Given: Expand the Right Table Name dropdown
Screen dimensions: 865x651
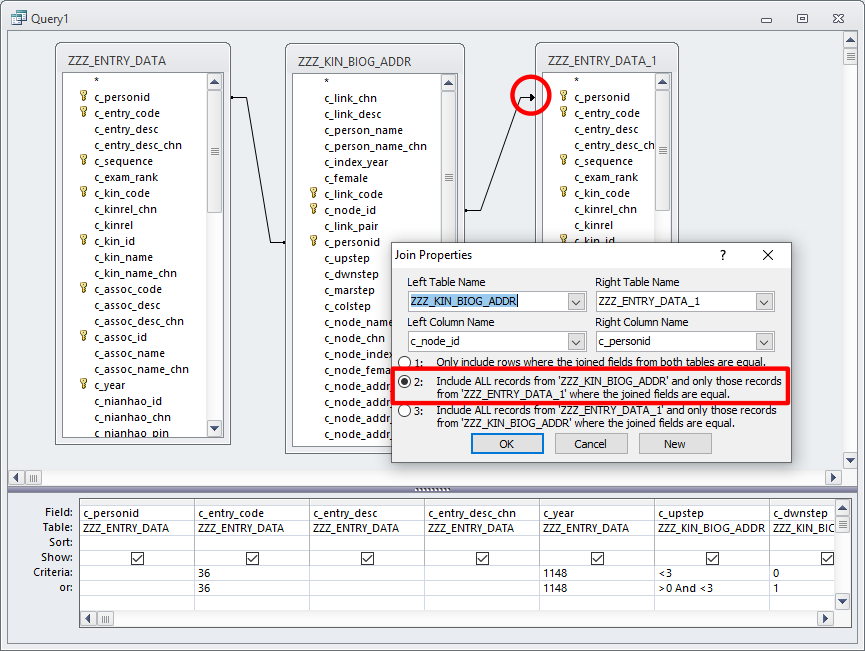Looking at the screenshot, I should pyautogui.click(x=764, y=302).
